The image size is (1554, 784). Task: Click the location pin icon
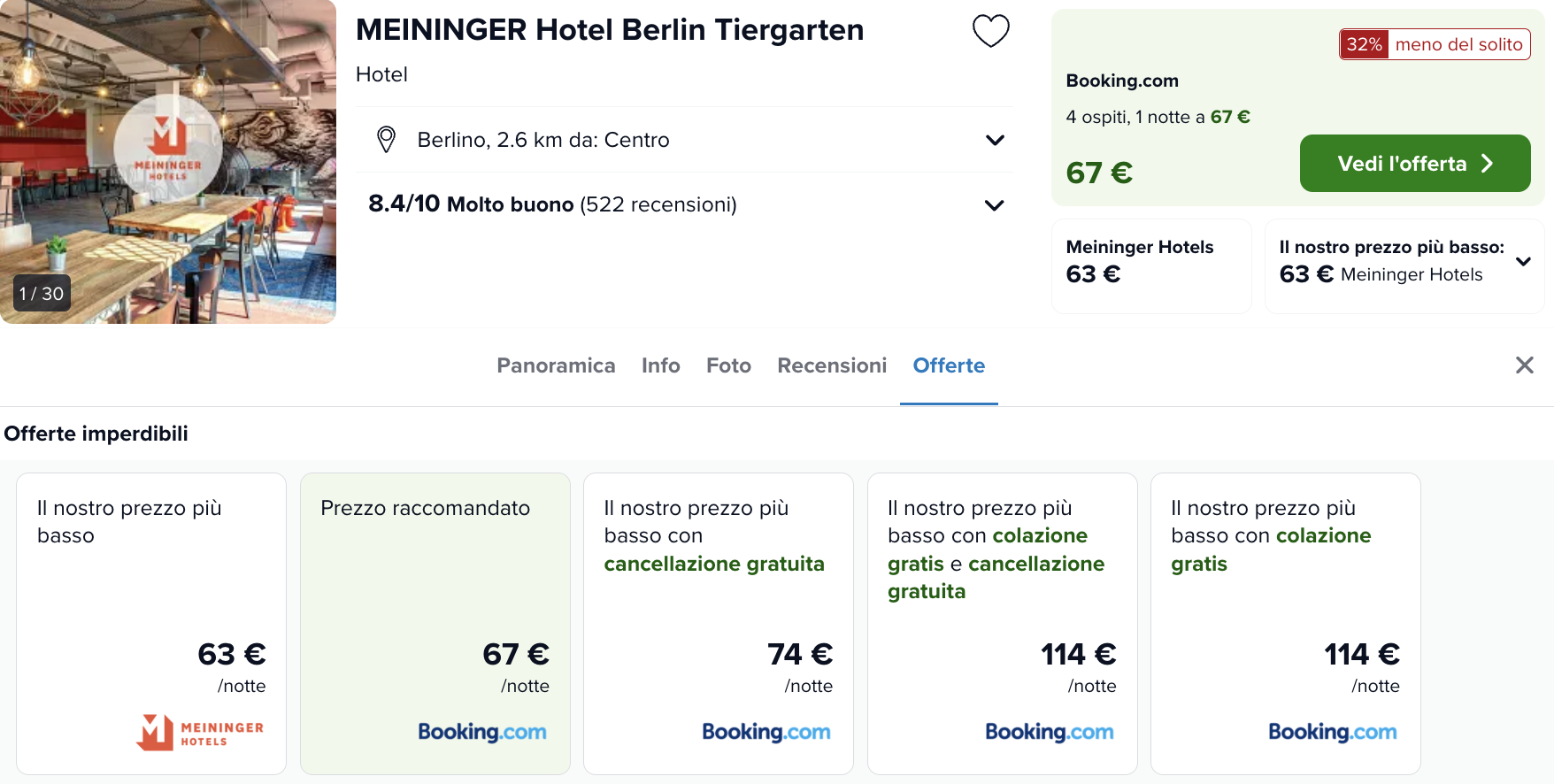(386, 139)
